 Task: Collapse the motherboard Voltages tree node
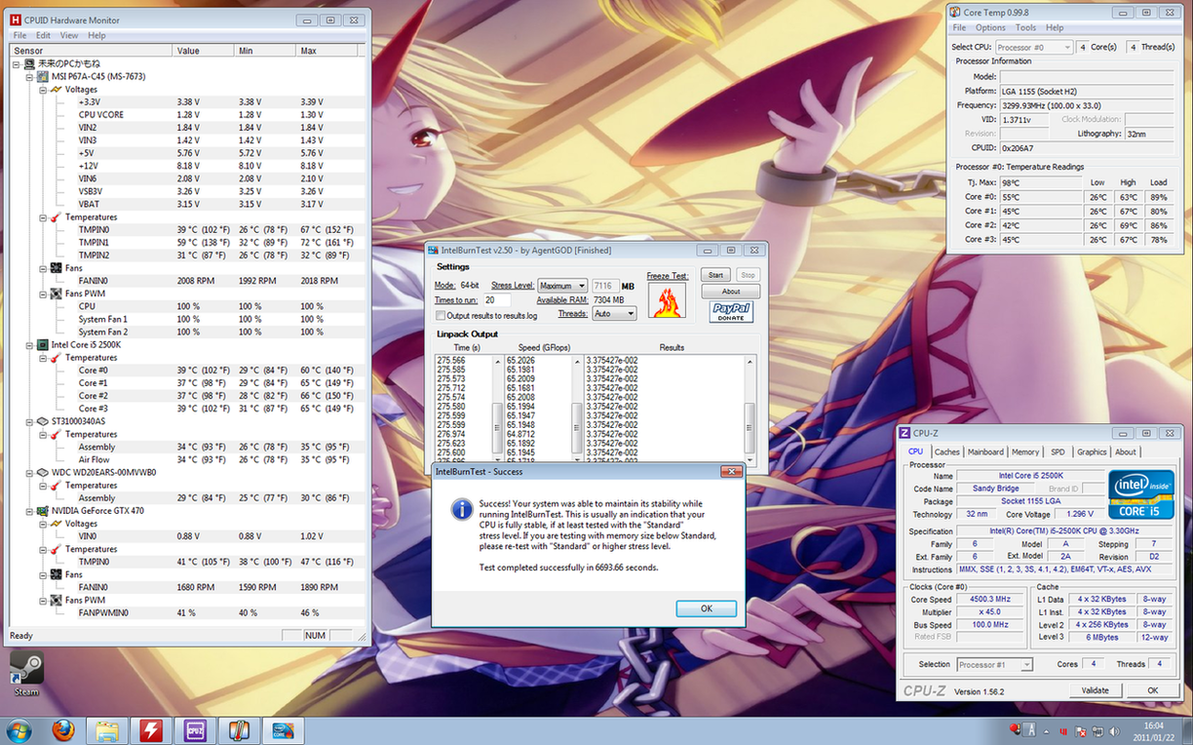(43, 90)
